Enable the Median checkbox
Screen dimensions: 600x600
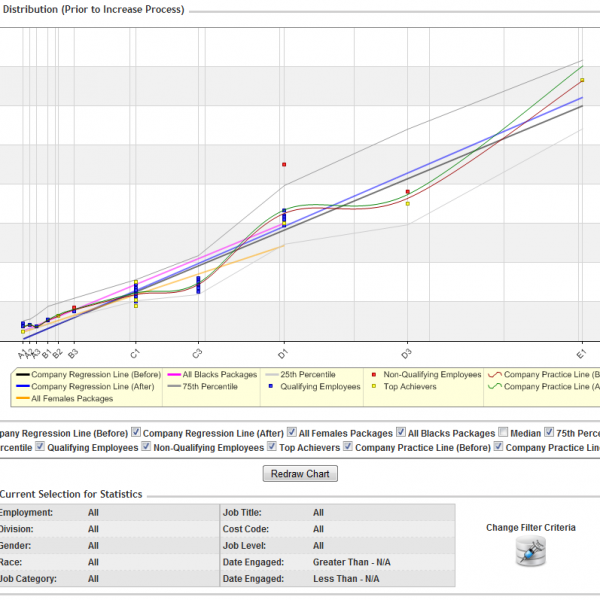click(503, 432)
